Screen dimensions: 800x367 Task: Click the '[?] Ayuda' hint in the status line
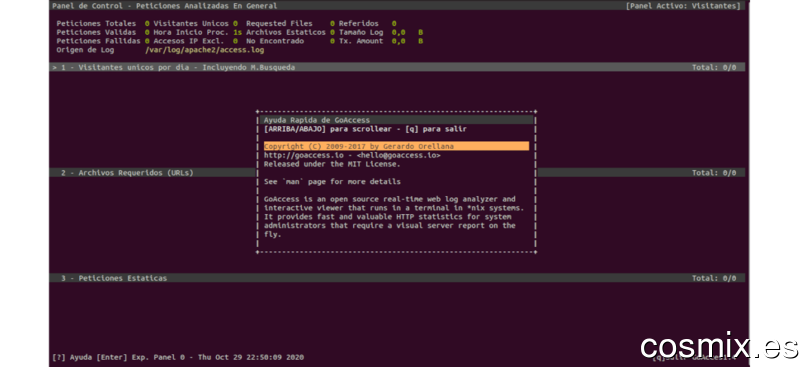coord(72,357)
